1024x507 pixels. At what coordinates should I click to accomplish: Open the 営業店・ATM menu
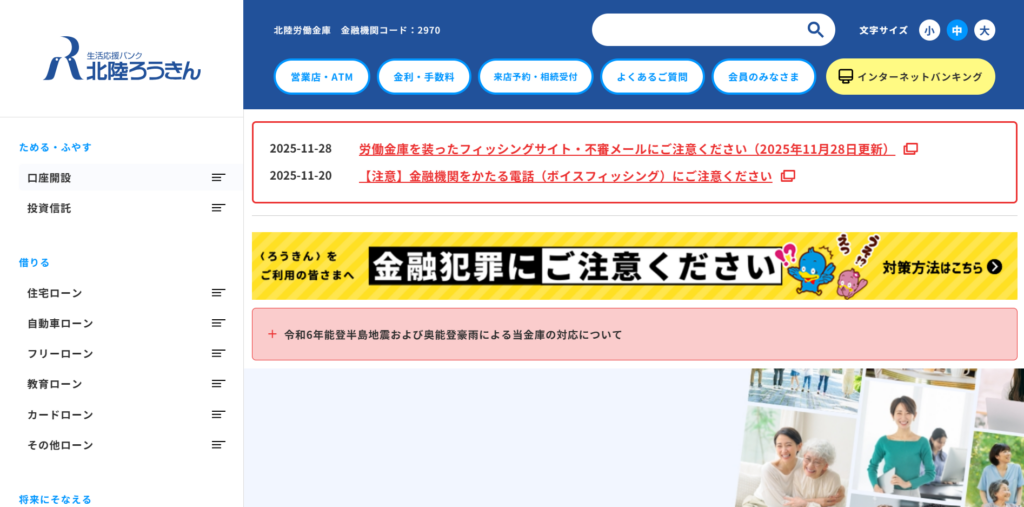click(322, 77)
